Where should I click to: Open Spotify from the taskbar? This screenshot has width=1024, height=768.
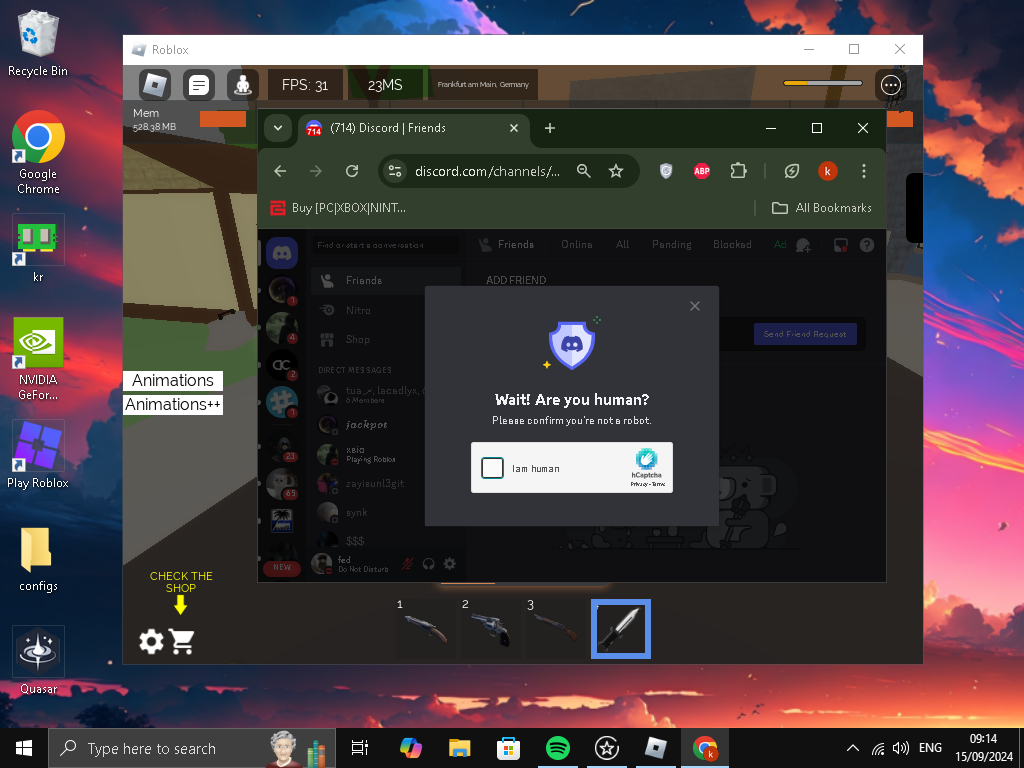tap(557, 748)
